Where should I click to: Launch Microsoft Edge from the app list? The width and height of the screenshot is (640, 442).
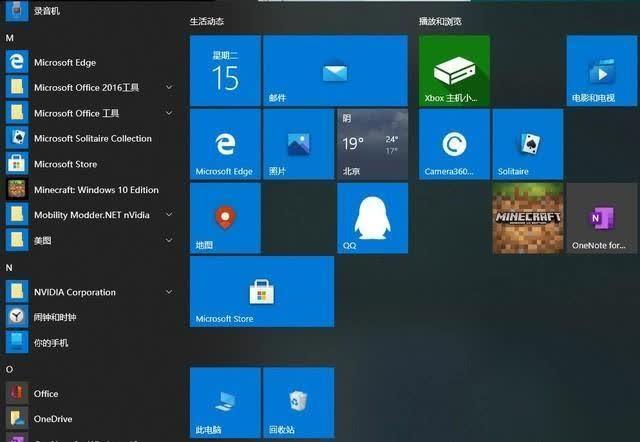pyautogui.click(x=91, y=62)
